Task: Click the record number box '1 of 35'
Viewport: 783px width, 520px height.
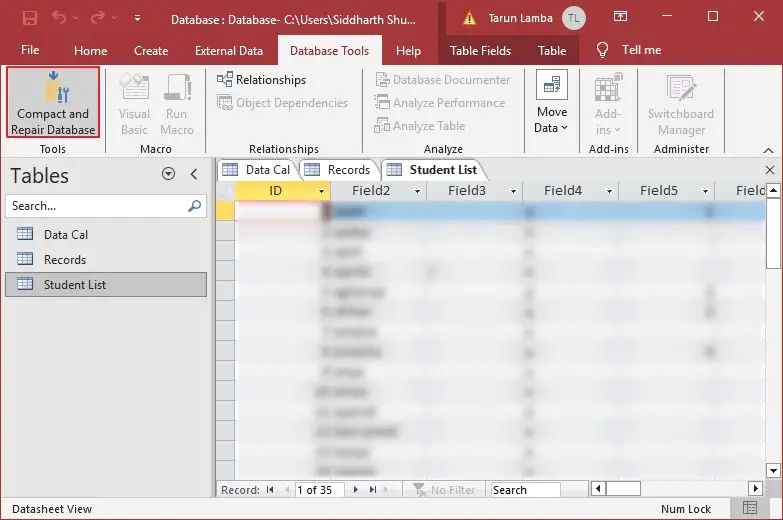Action: (x=320, y=490)
